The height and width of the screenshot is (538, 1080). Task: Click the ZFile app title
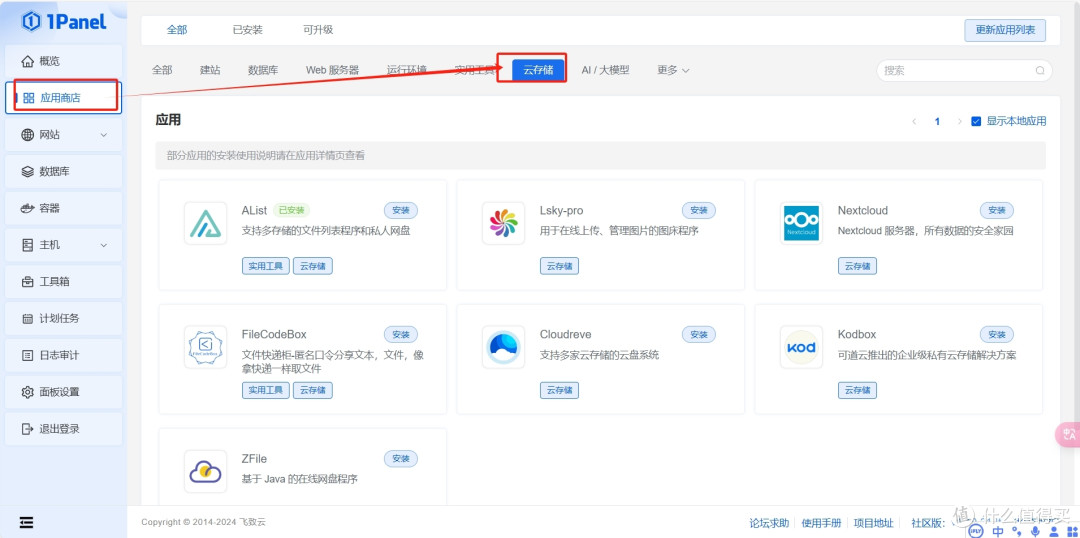[254, 459]
